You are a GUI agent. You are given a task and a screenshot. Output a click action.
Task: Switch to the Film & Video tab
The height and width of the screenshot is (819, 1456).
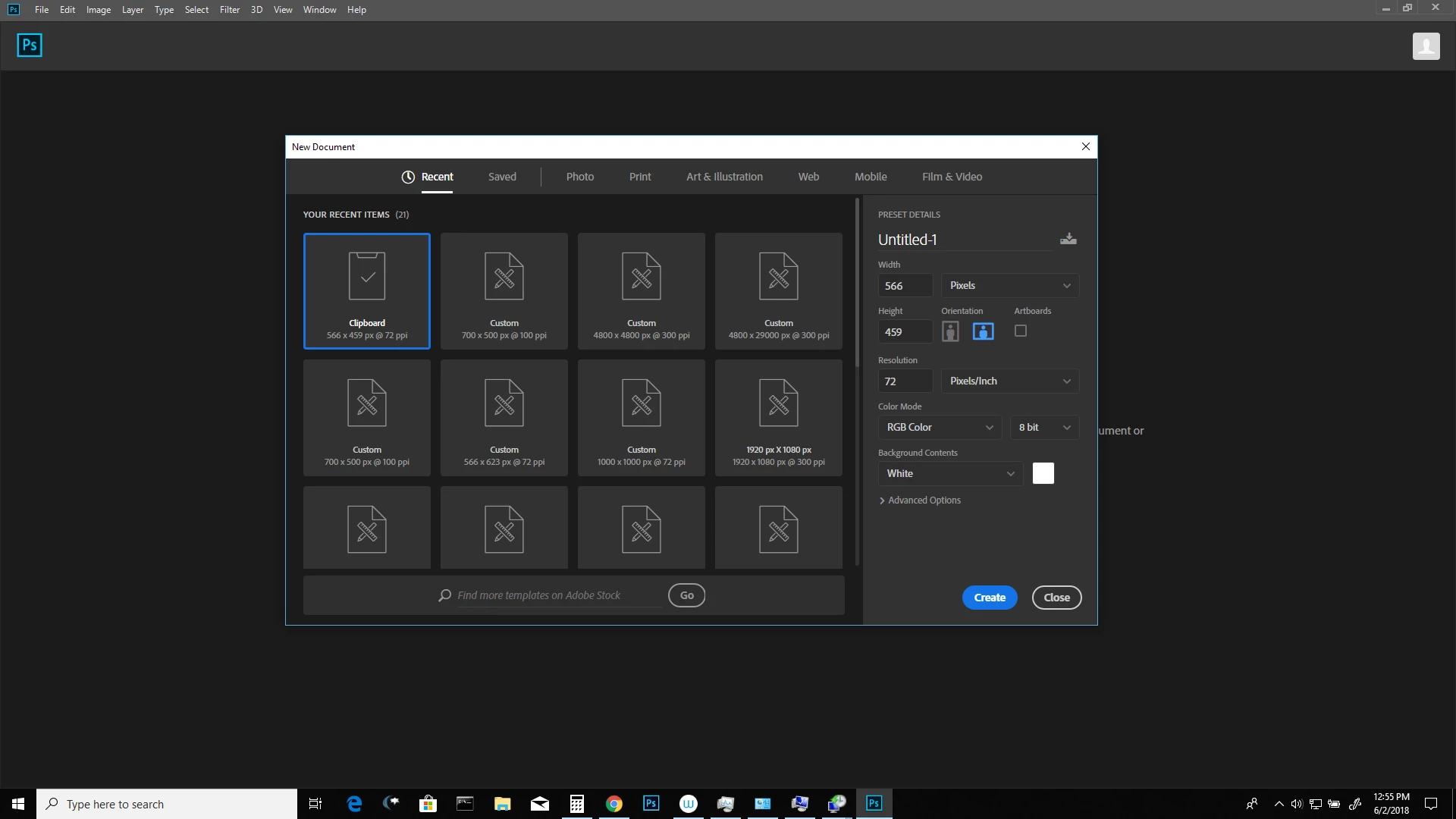tap(952, 177)
